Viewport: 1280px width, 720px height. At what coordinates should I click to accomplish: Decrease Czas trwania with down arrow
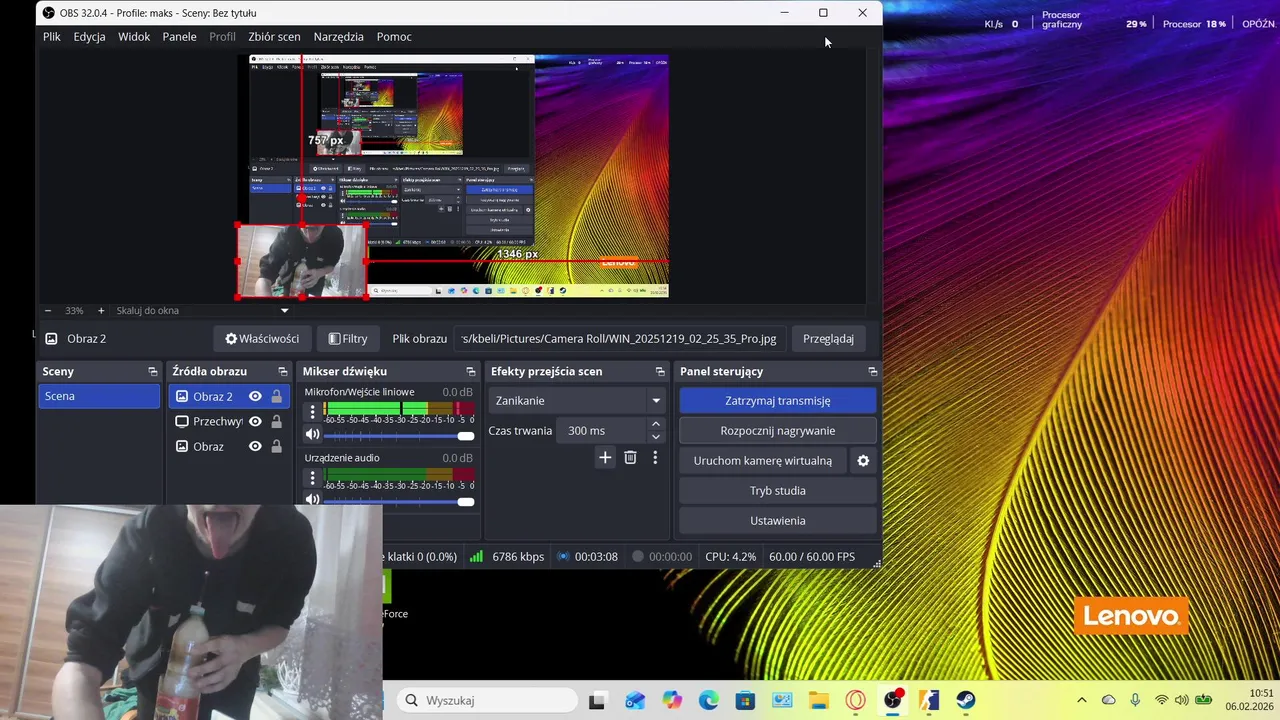point(656,437)
